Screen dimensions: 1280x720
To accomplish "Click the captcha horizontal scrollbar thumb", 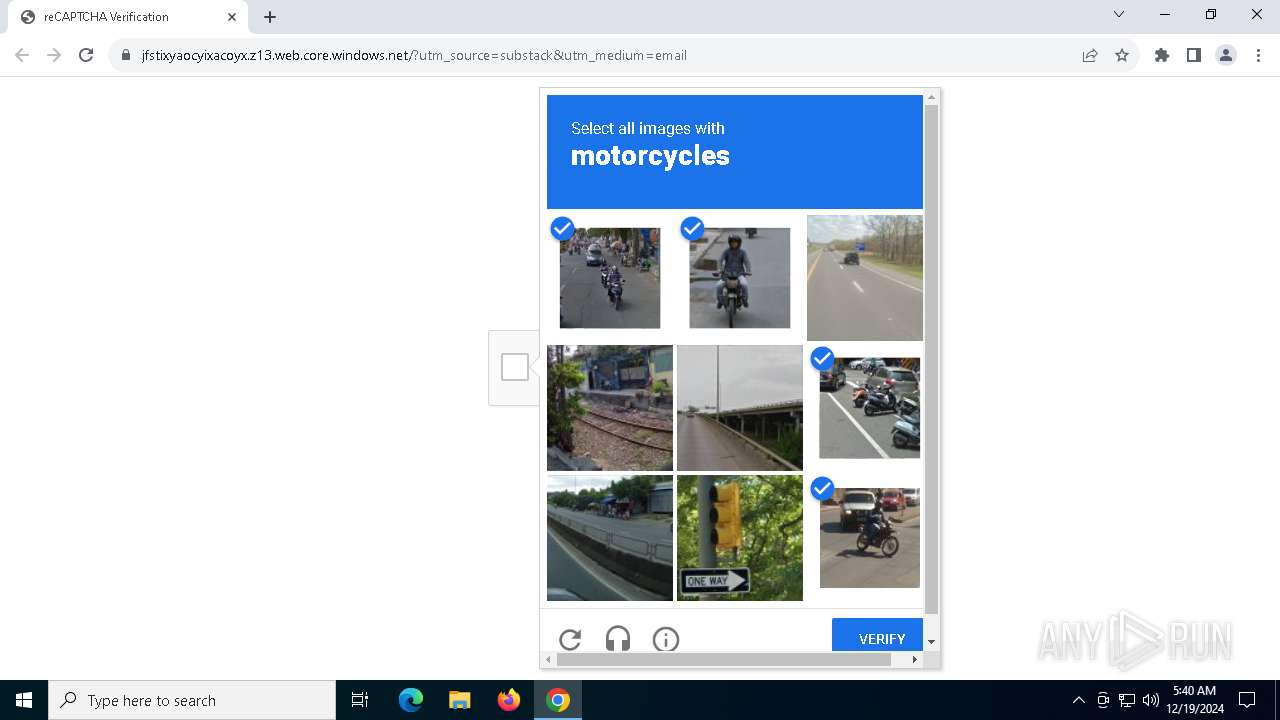I will coord(724,659).
